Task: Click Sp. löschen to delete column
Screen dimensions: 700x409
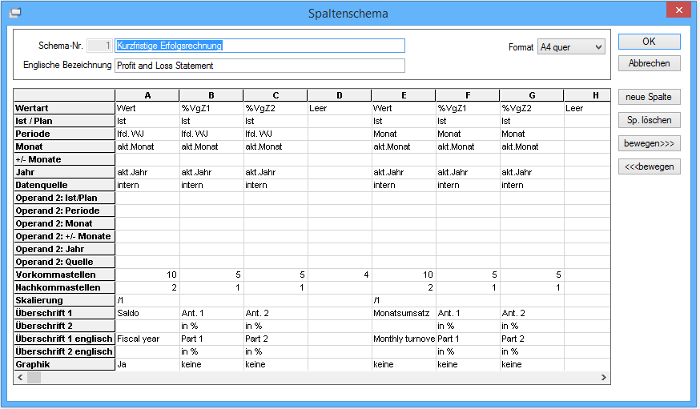Action: click(649, 120)
